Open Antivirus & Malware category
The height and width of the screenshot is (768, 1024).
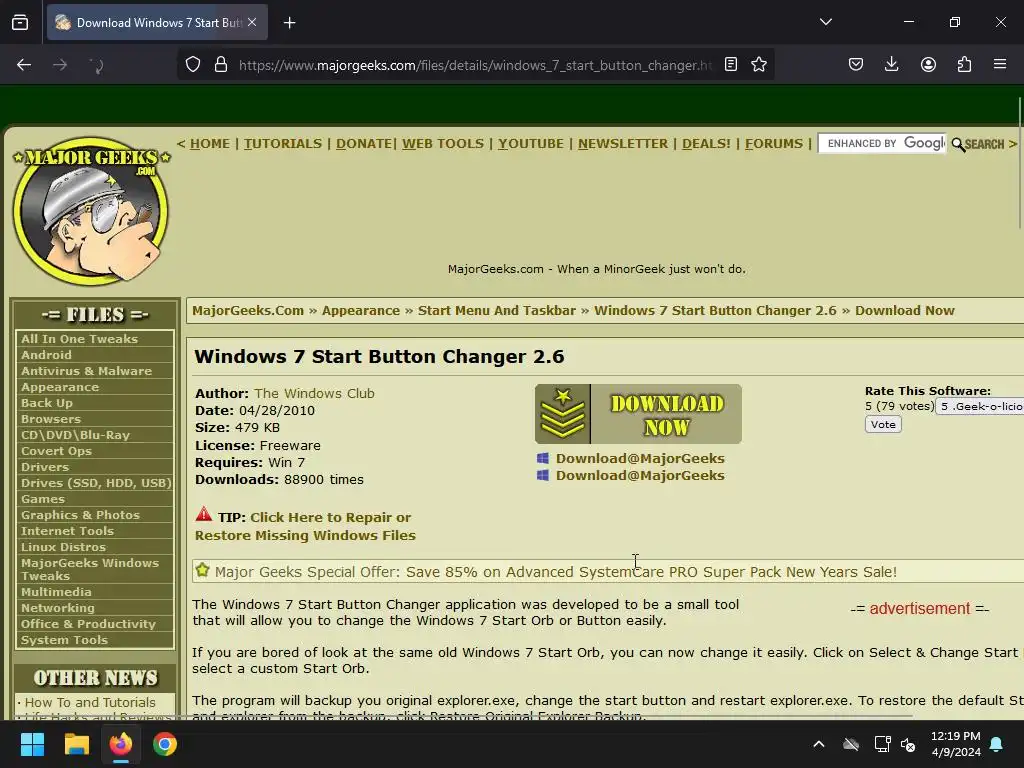(x=86, y=371)
